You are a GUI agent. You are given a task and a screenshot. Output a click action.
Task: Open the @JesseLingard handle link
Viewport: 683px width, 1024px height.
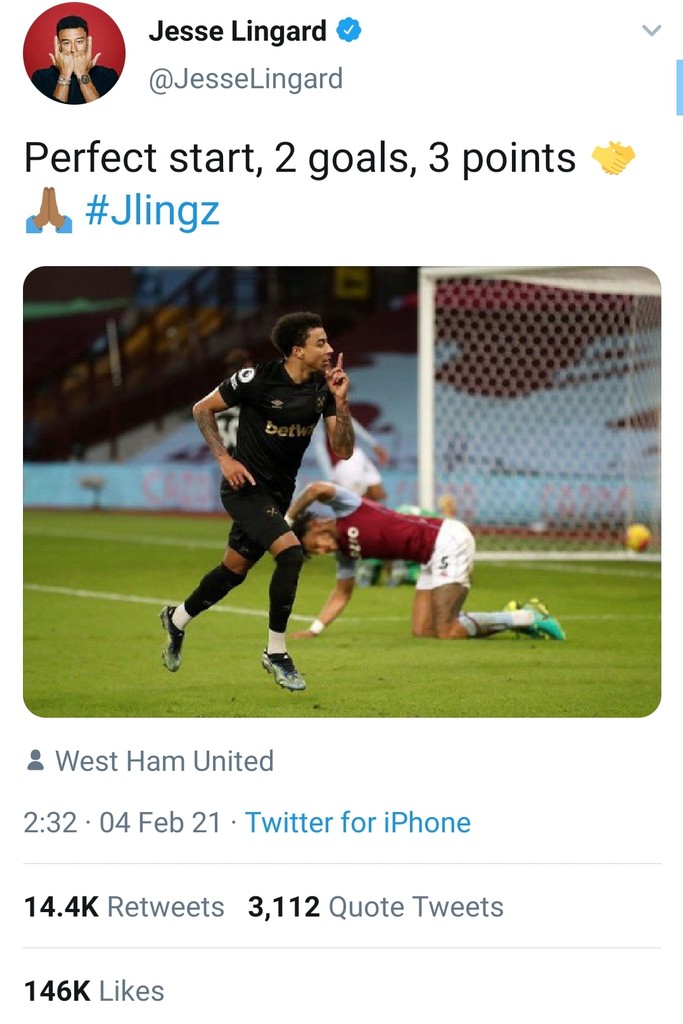click(245, 78)
